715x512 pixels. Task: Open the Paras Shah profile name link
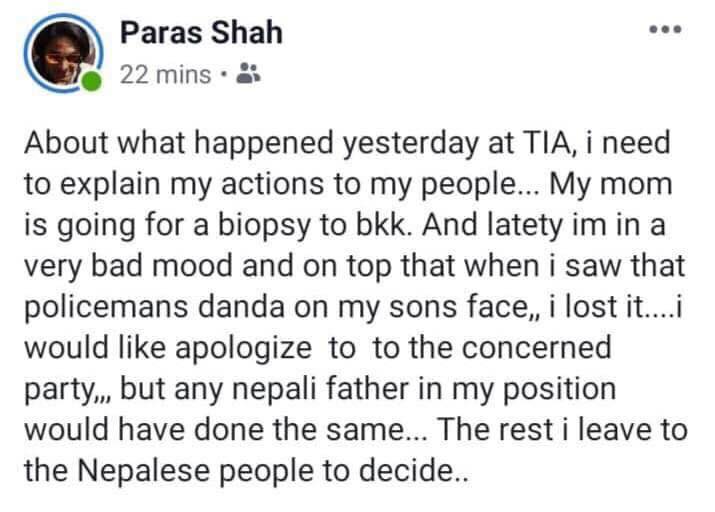tap(201, 33)
